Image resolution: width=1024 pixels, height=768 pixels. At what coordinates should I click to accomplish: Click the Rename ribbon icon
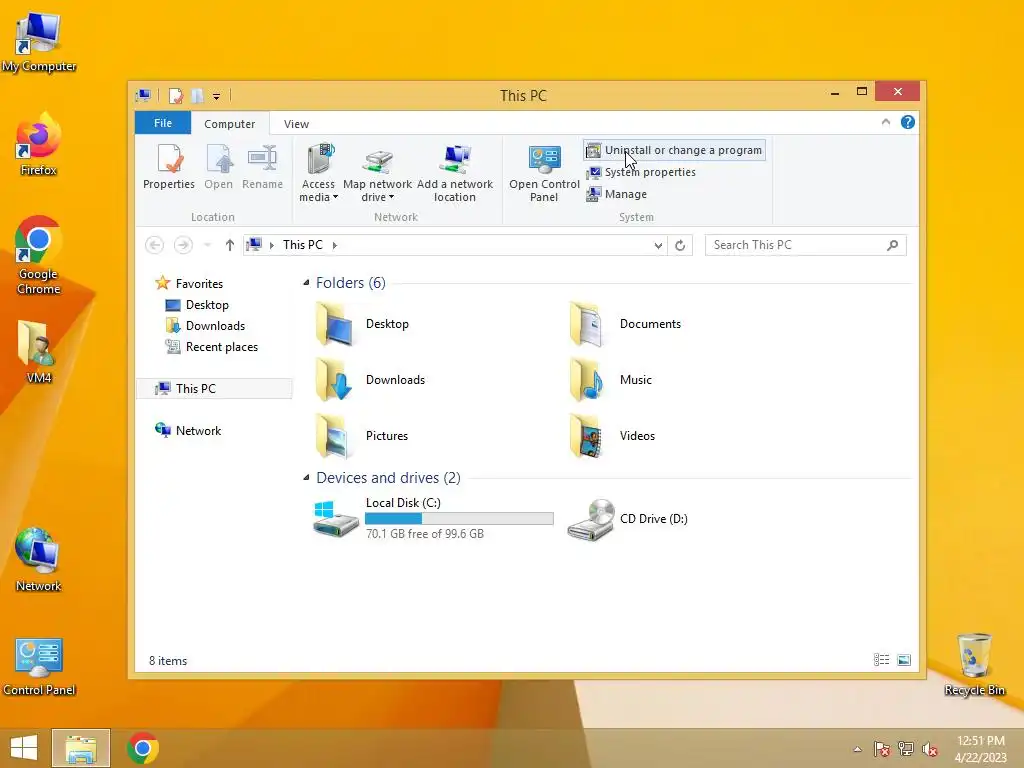262,167
